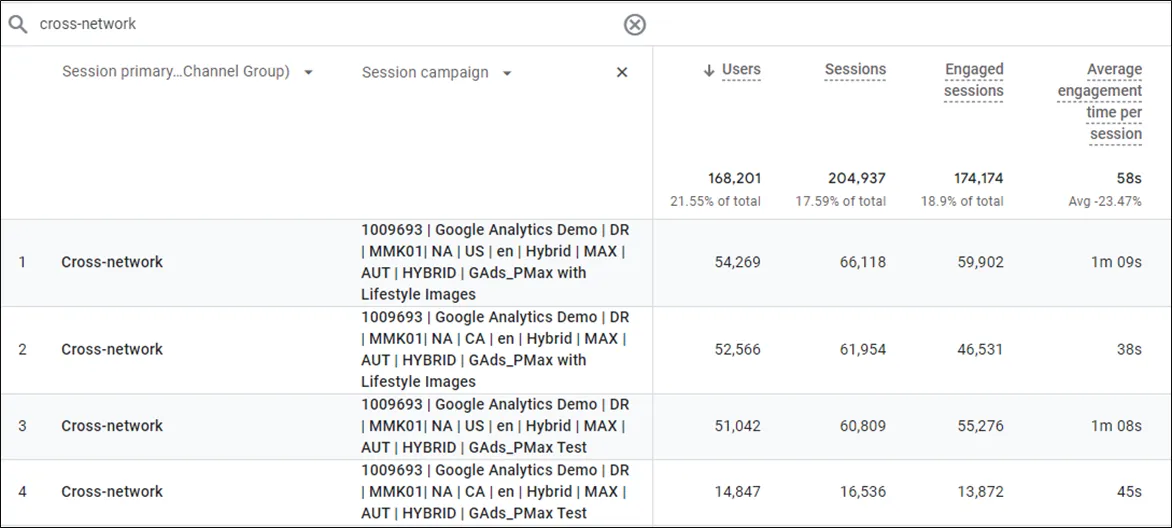Click the total users value 168,201
The width and height of the screenshot is (1172, 528).
pyautogui.click(x=735, y=179)
